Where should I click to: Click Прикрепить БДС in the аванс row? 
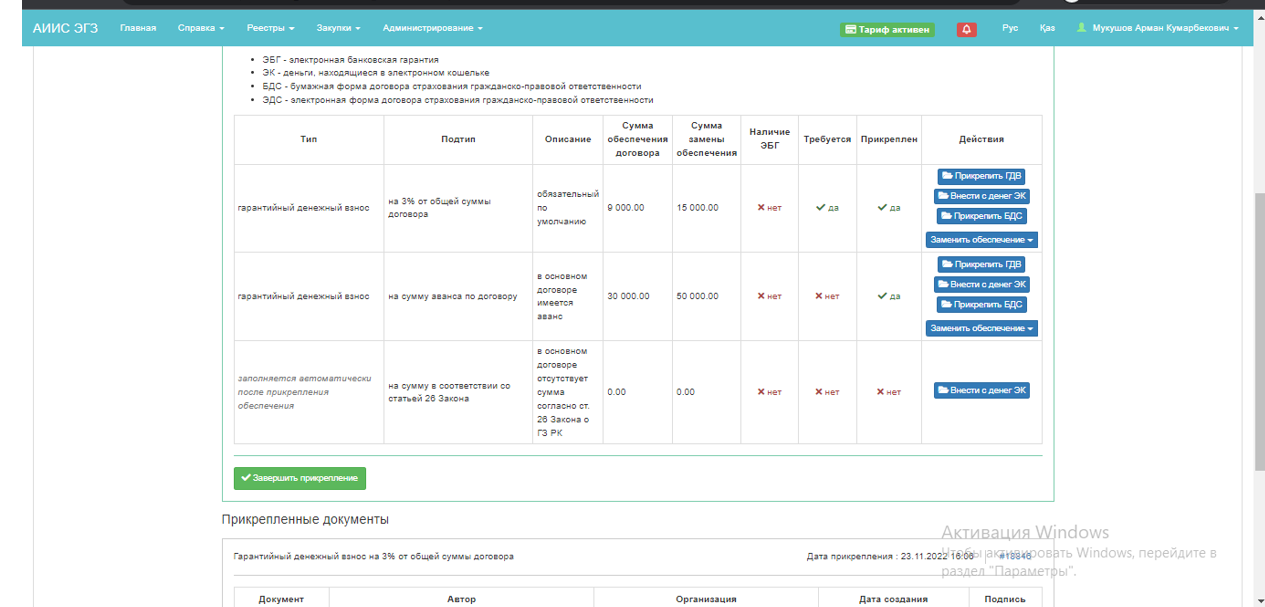pyautogui.click(x=981, y=304)
